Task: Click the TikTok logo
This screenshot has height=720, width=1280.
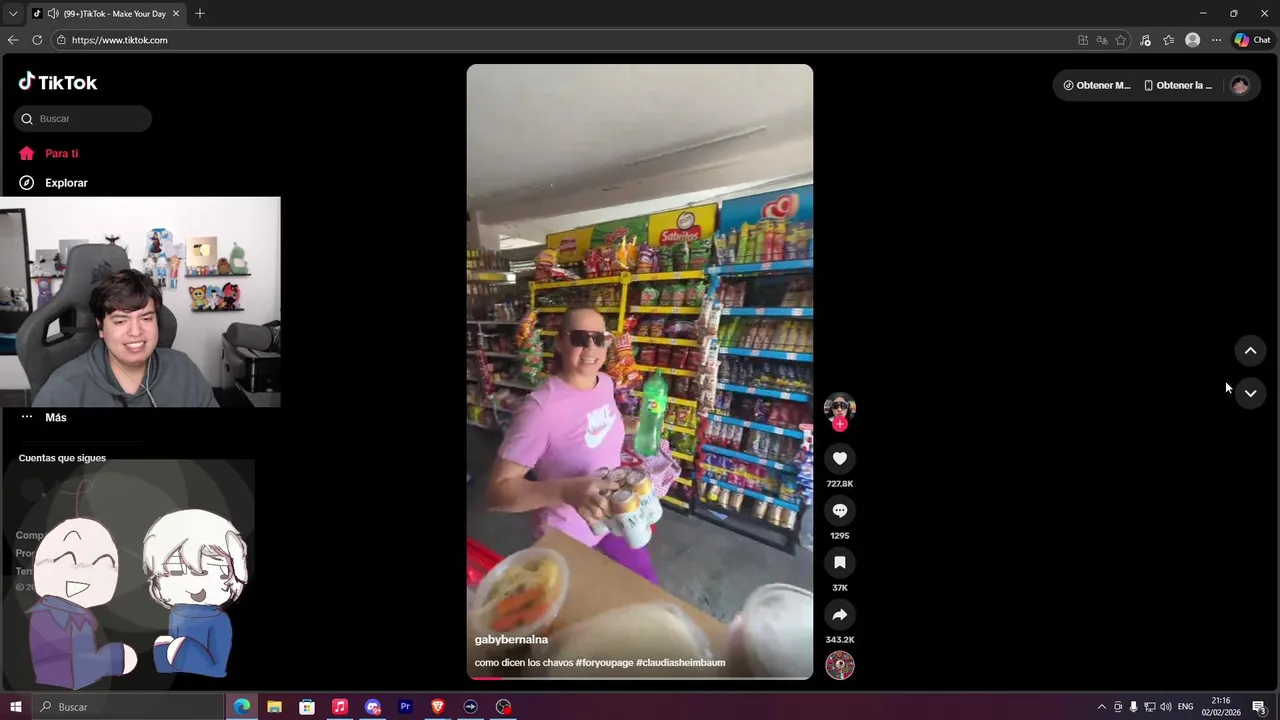Action: (58, 82)
